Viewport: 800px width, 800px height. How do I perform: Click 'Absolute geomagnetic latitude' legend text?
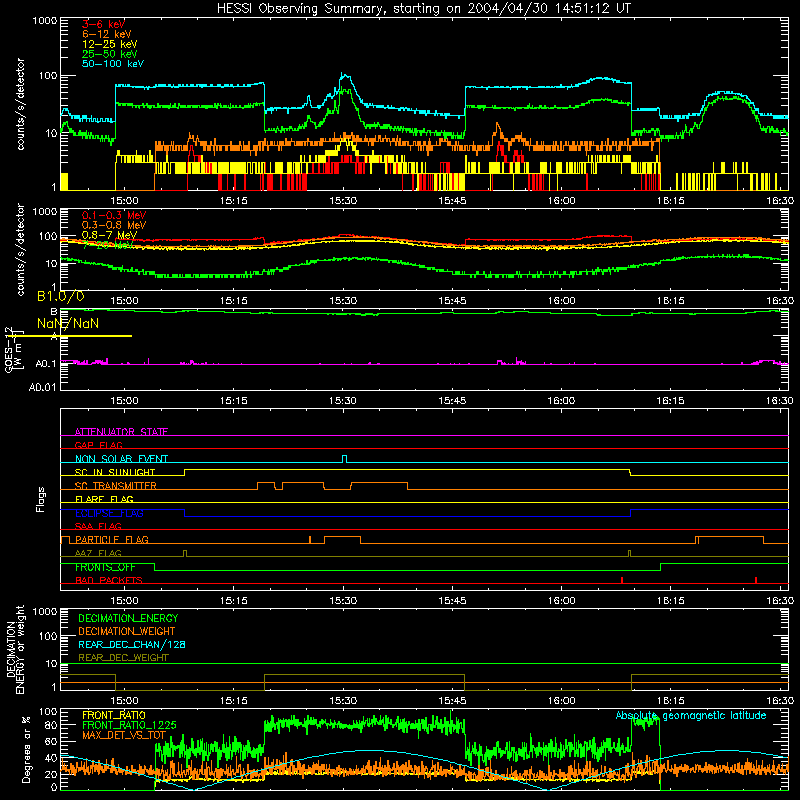pos(691,716)
